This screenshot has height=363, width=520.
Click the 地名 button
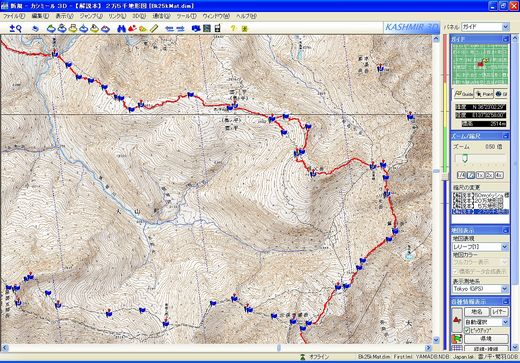477,312
